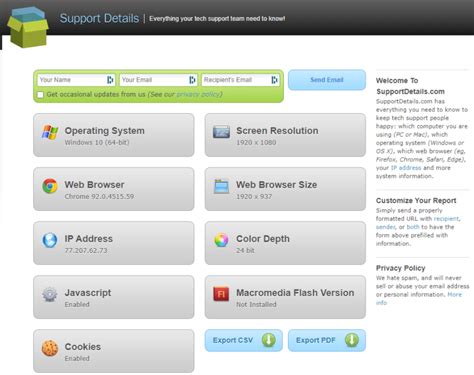The image size is (474, 375).
Task: Click the Macromedia Flash Version icon
Action: click(x=221, y=294)
